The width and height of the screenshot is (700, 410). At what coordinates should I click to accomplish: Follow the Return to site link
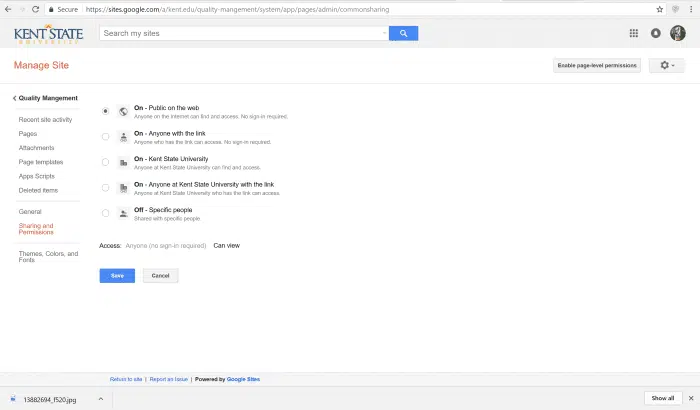pos(126,379)
